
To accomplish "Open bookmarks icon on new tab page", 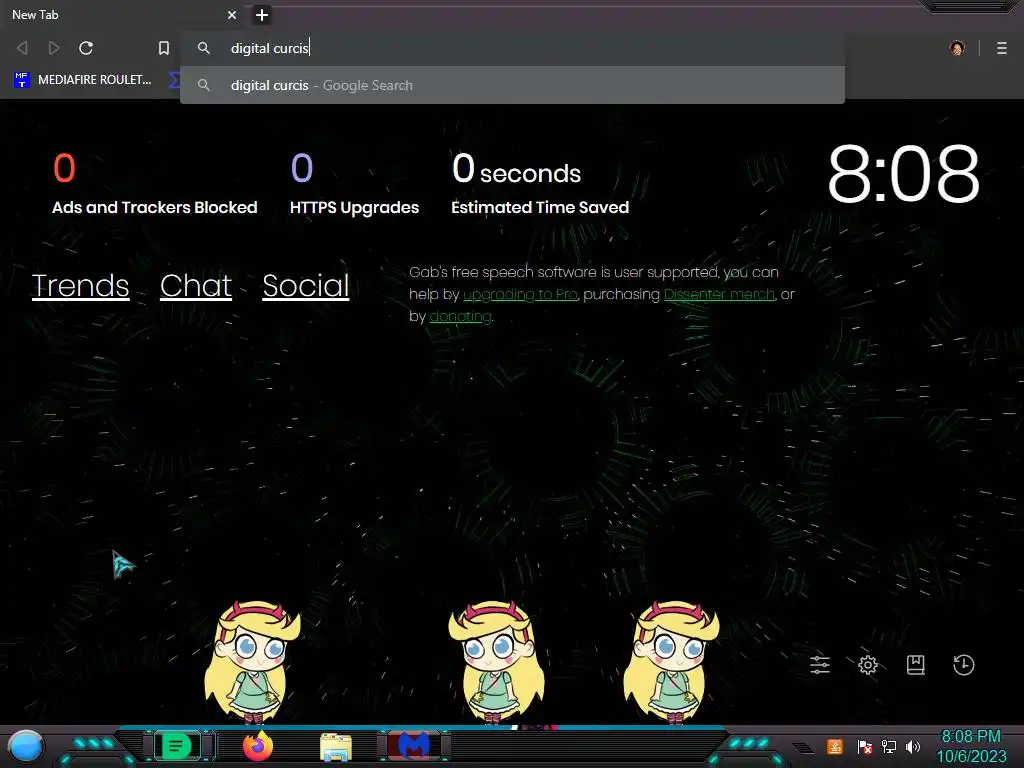I will pyautogui.click(x=916, y=665).
